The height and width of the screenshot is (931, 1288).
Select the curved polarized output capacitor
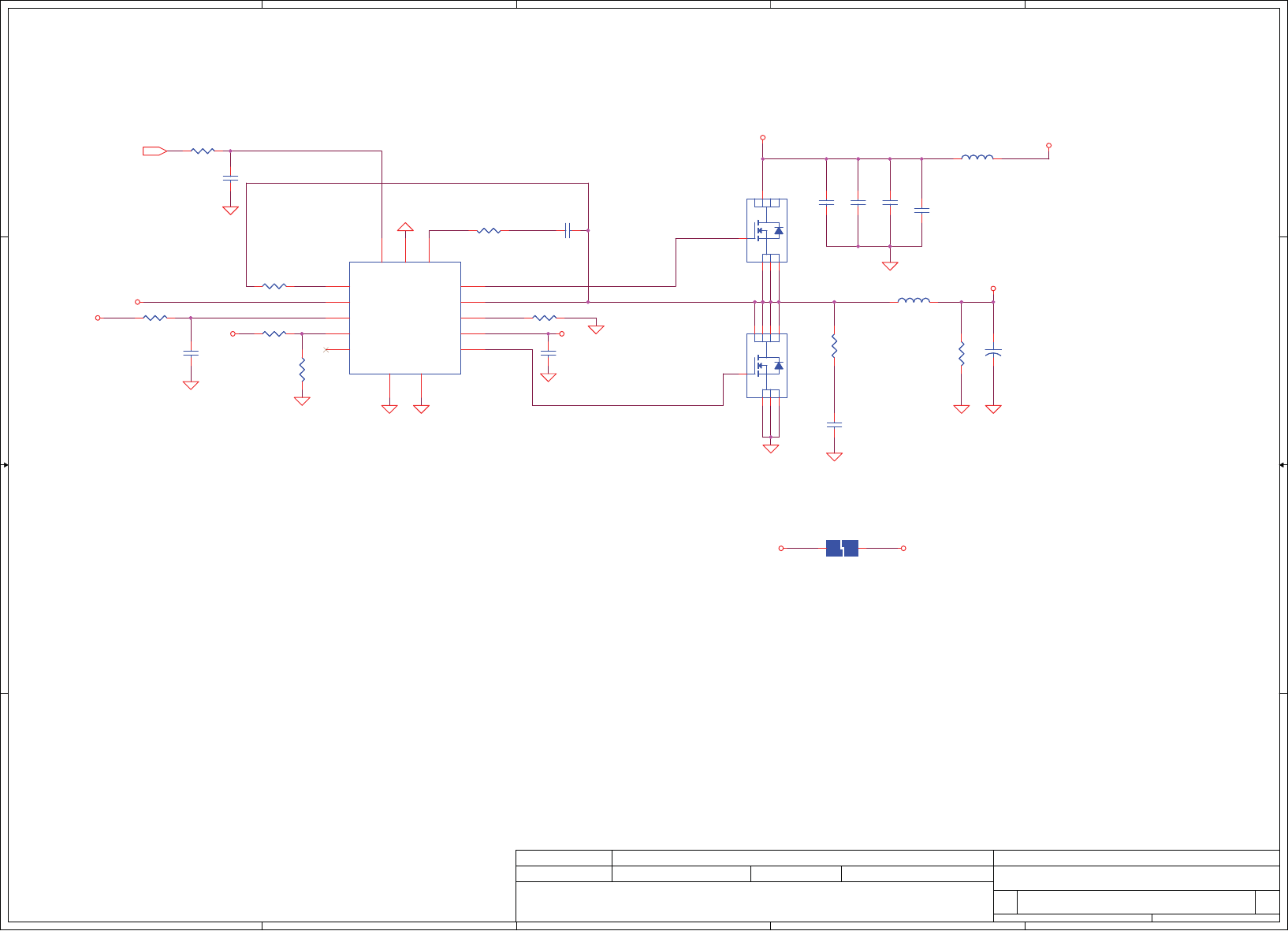point(993,352)
